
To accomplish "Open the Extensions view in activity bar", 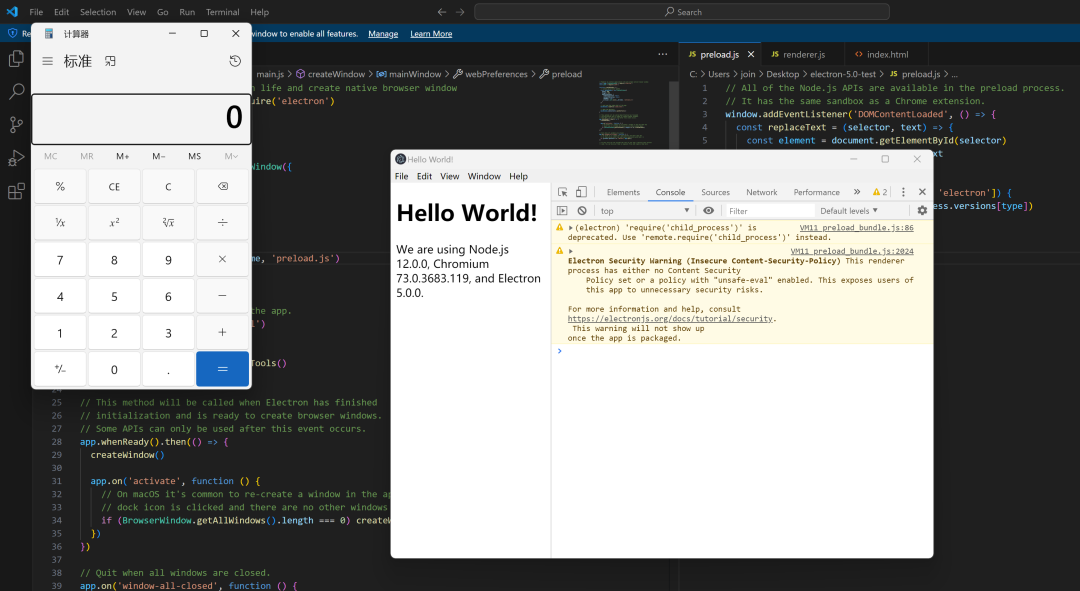I will point(16,192).
